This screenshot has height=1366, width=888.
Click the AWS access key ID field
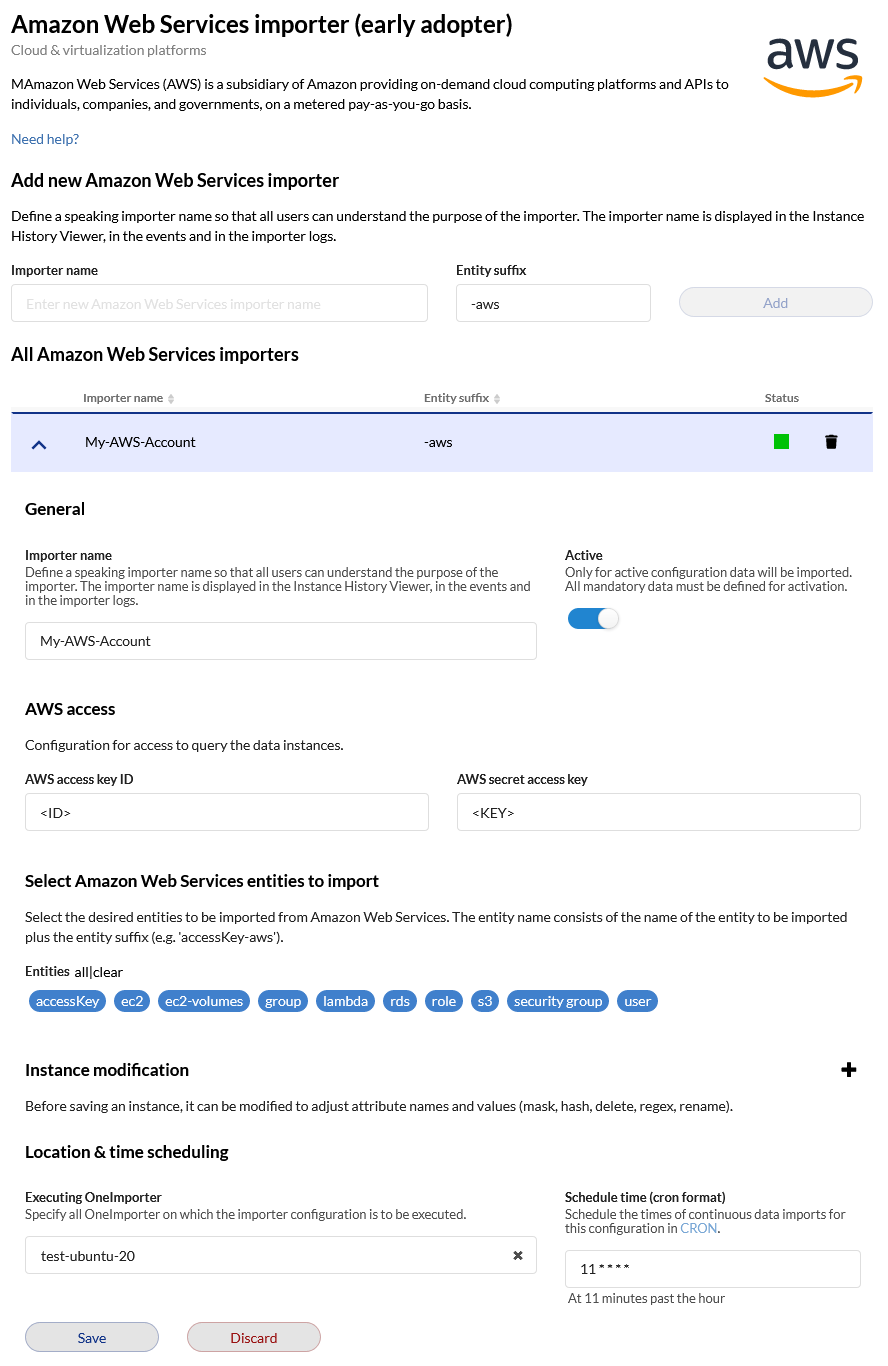(227, 813)
